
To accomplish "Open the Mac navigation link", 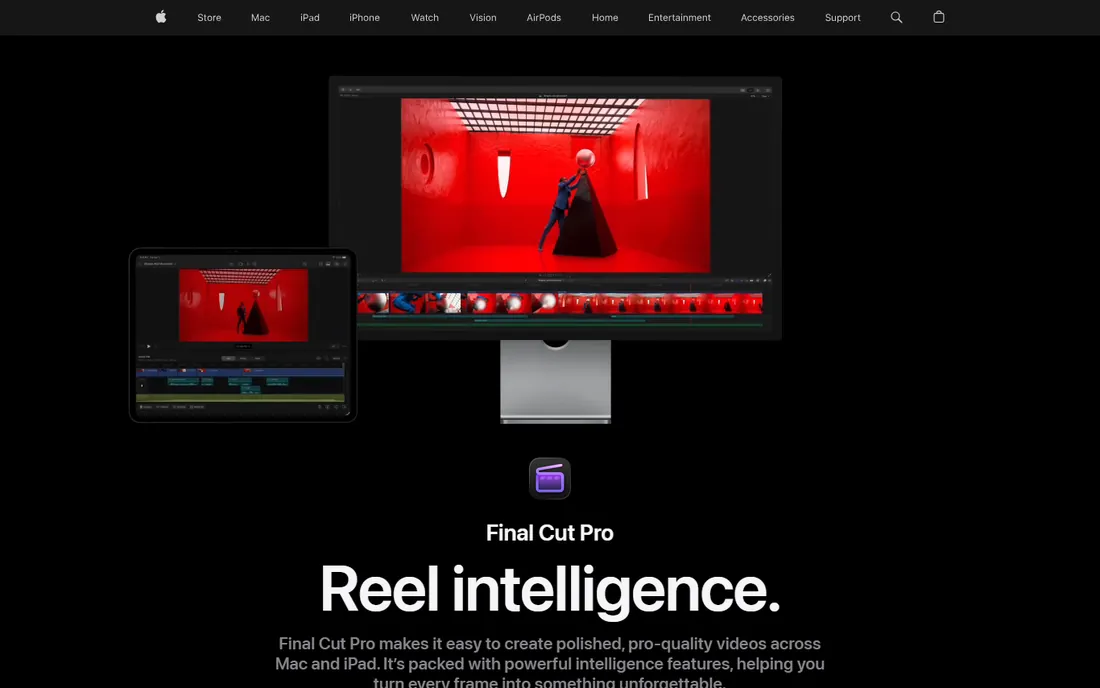I will pos(260,18).
